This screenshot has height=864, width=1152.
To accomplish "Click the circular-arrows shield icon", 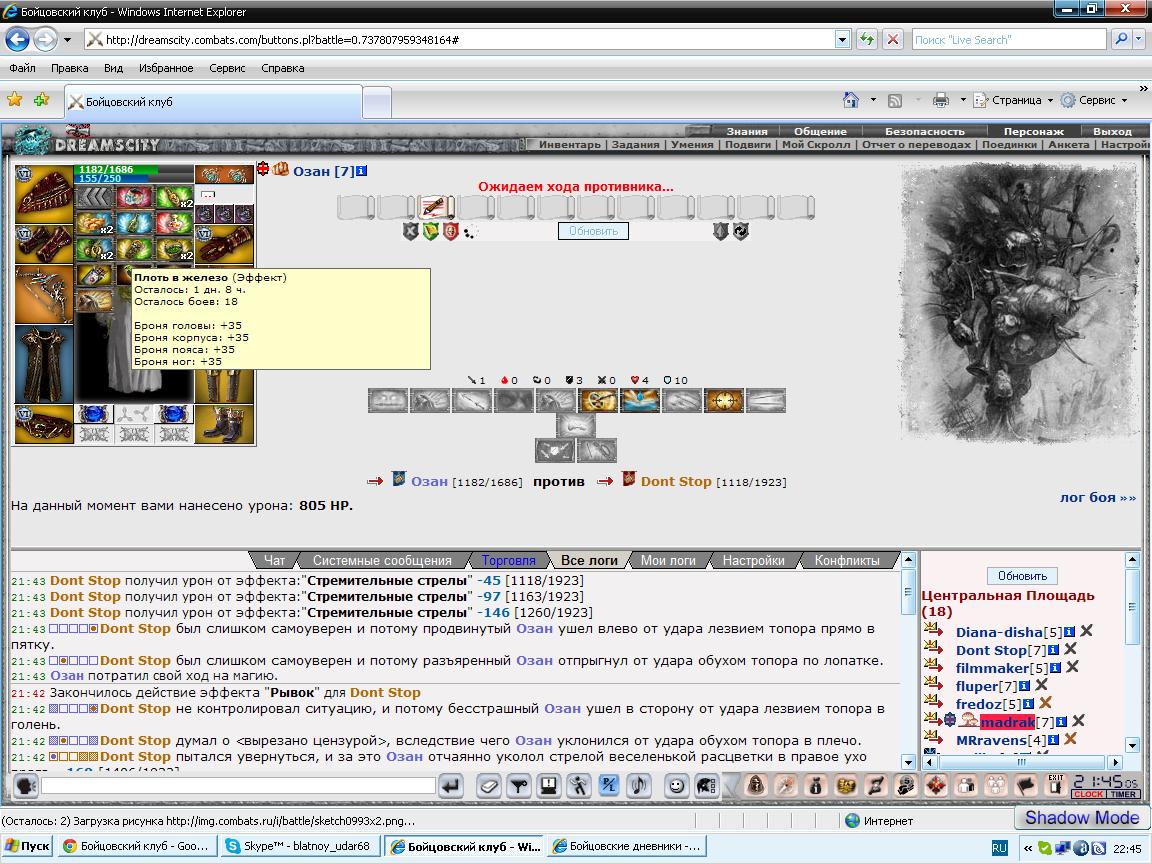I will [741, 231].
